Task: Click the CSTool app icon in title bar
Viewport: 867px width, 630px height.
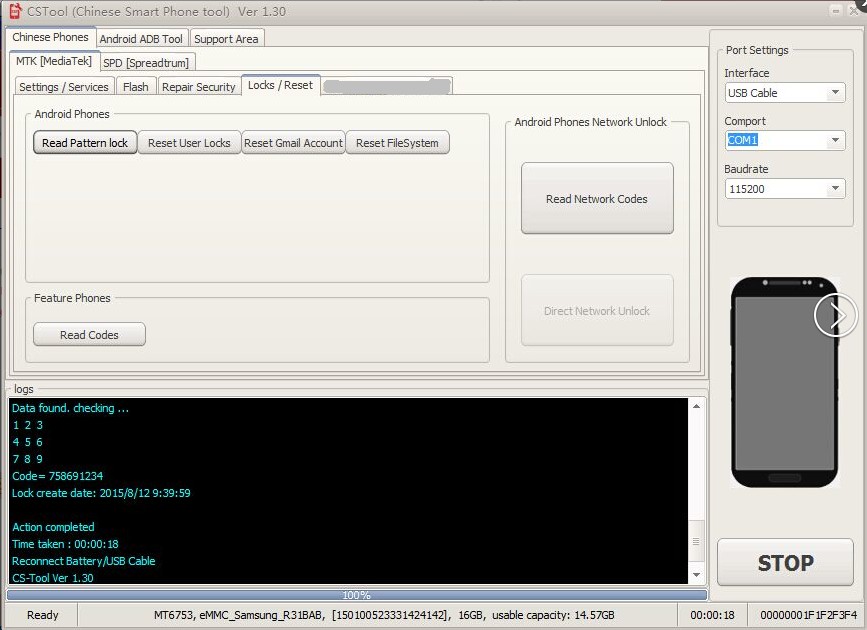Action: coord(15,11)
